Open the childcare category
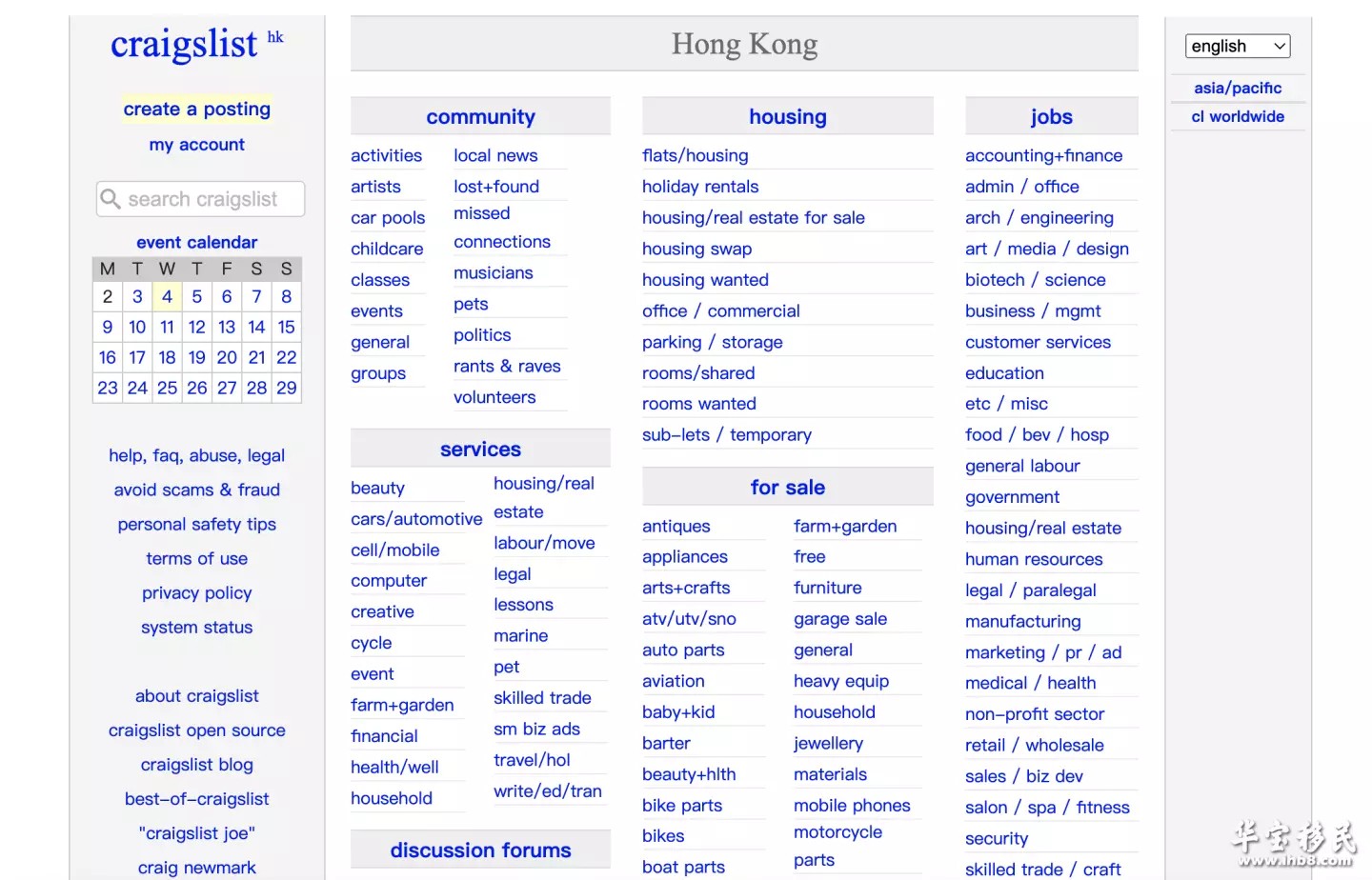Image resolution: width=1372 pixels, height=880 pixels. click(387, 249)
